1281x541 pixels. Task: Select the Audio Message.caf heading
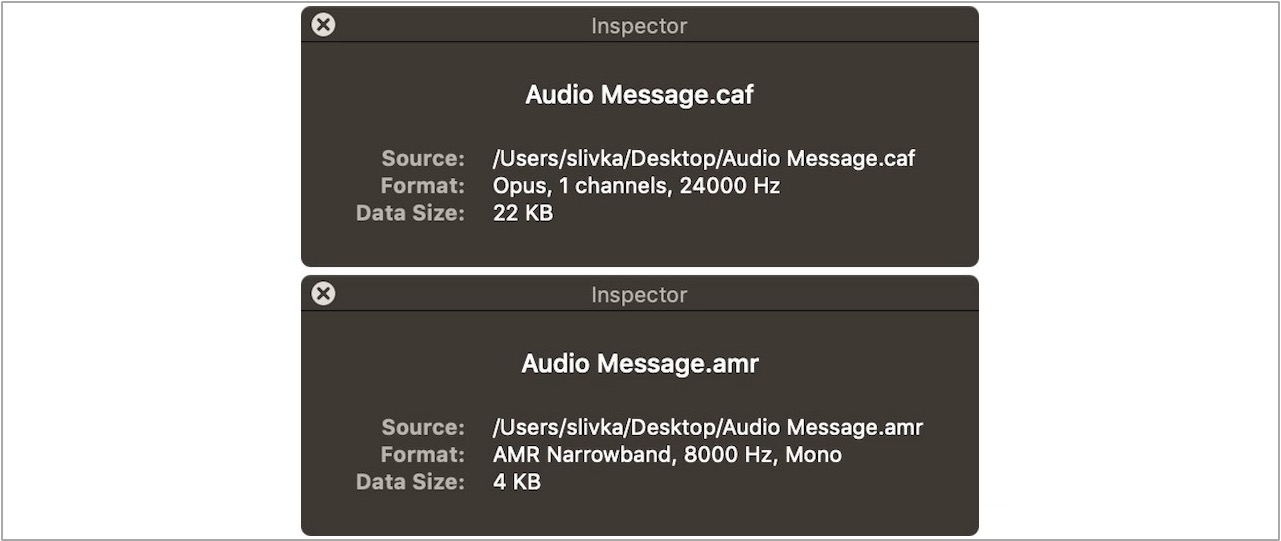point(639,95)
